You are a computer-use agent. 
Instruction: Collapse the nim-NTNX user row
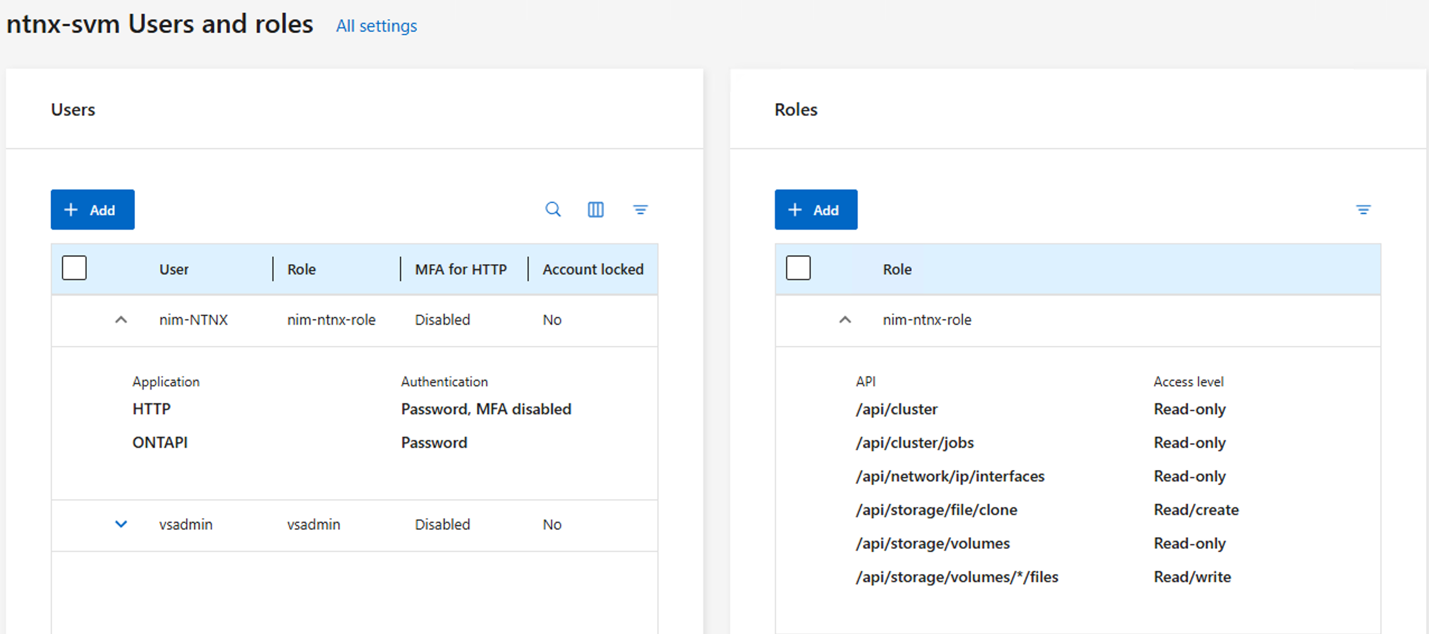[121, 320]
